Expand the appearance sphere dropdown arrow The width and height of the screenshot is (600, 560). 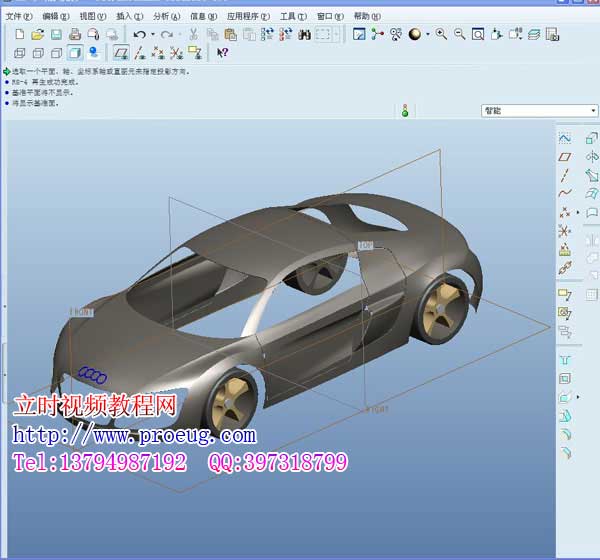point(428,34)
